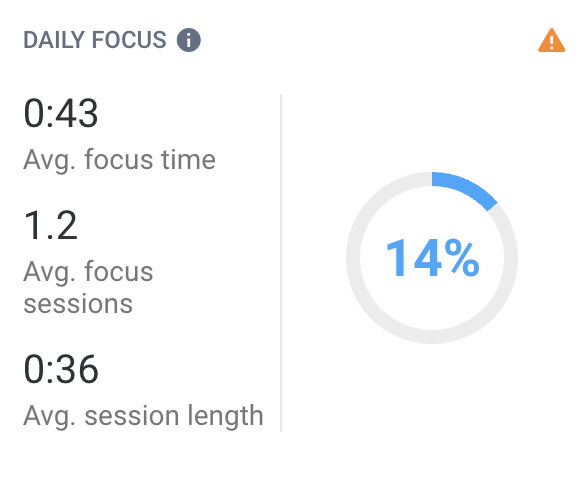Select the 0:36 session length value
The image size is (586, 492).
point(61,369)
